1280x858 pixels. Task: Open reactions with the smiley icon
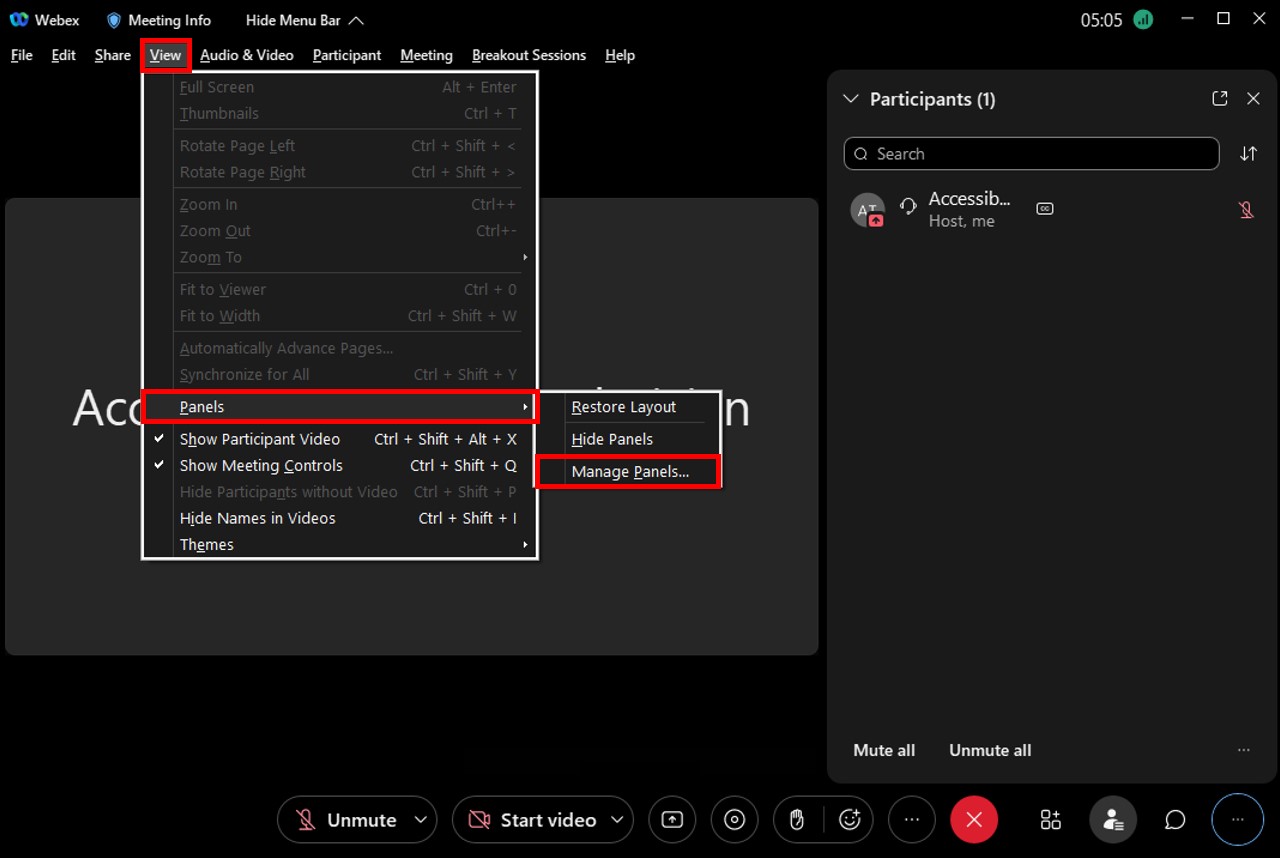850,819
